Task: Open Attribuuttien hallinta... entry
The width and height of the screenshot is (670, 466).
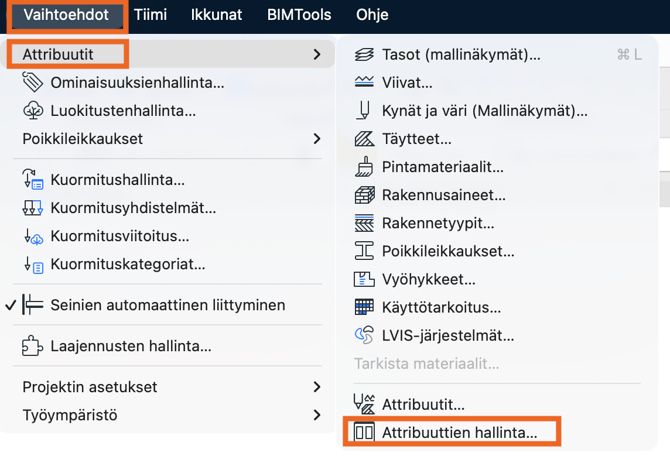Action: [497, 432]
